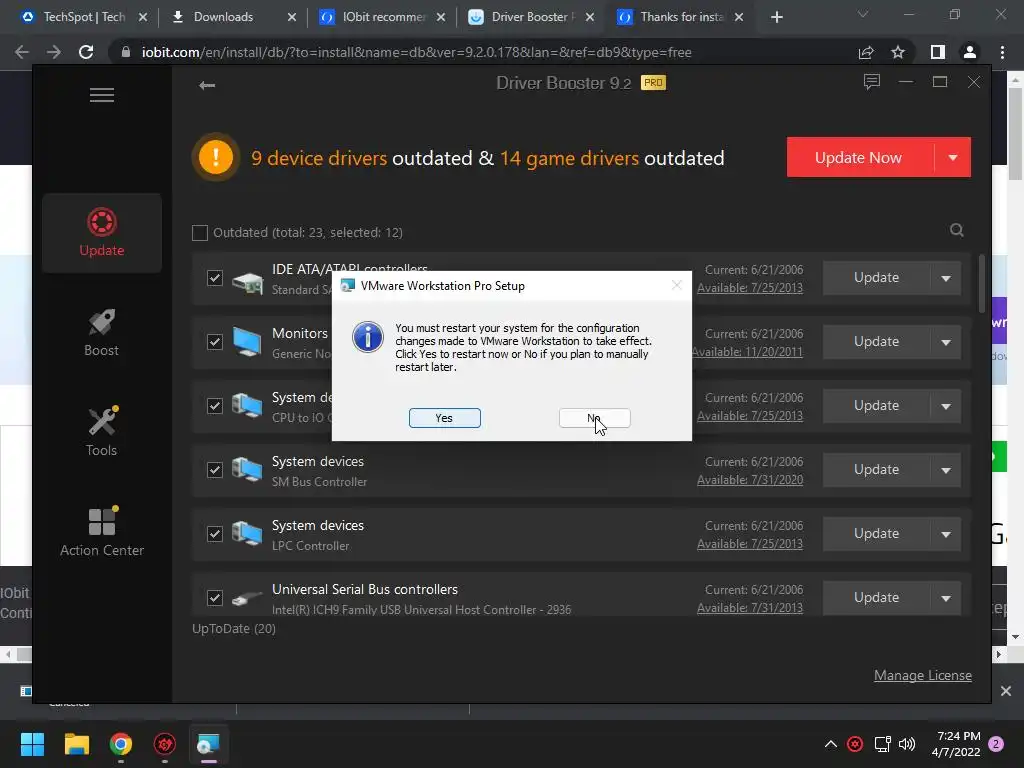Close the Downloads tab
This screenshot has width=1024, height=768.
pyautogui.click(x=292, y=17)
